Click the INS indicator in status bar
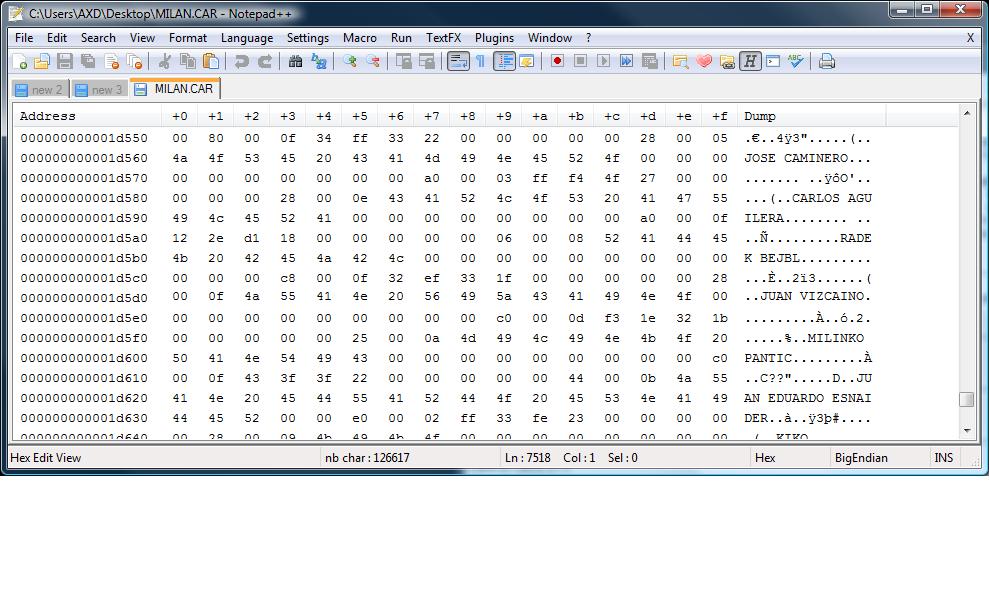 943,458
